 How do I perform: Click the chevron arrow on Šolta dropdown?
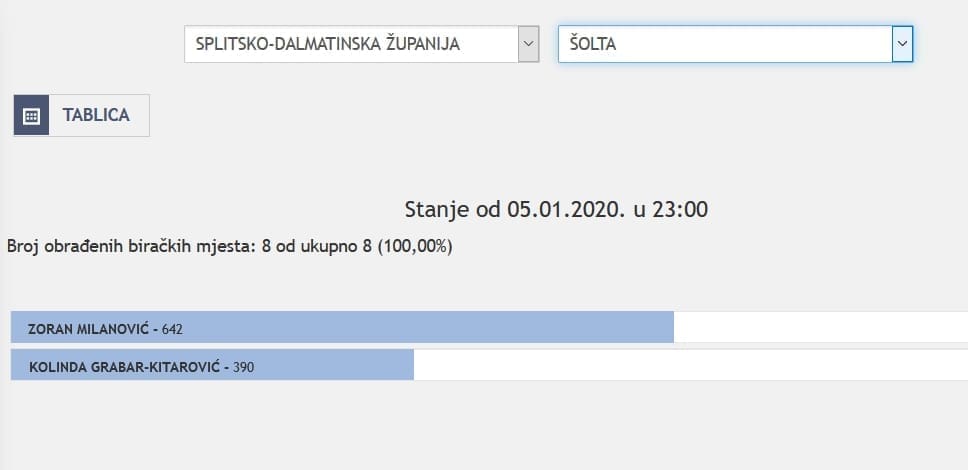coord(902,44)
